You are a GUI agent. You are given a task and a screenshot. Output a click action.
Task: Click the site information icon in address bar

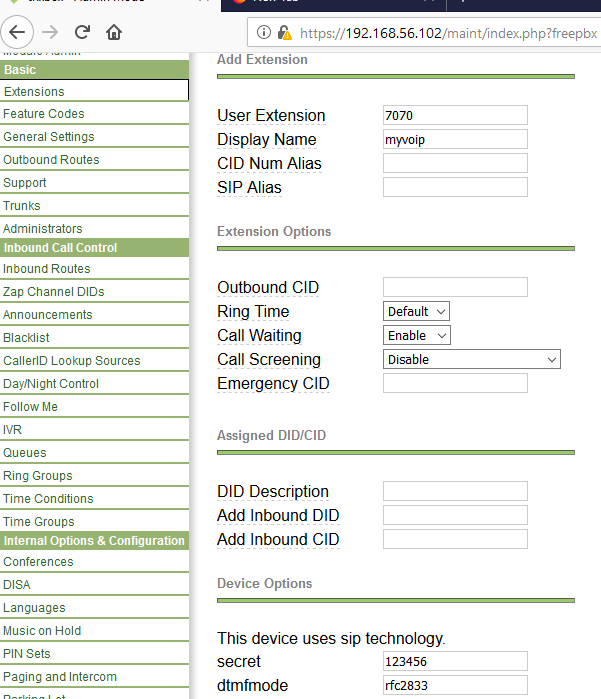point(265,32)
